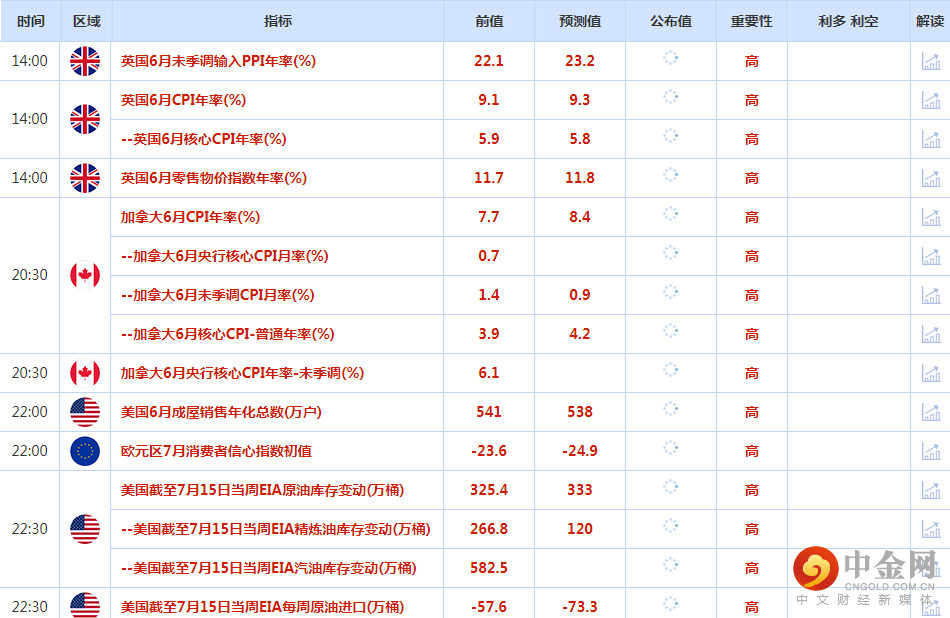
Task: Click UK flag beside 英国6月CPI年率 group
Action: tap(85, 119)
